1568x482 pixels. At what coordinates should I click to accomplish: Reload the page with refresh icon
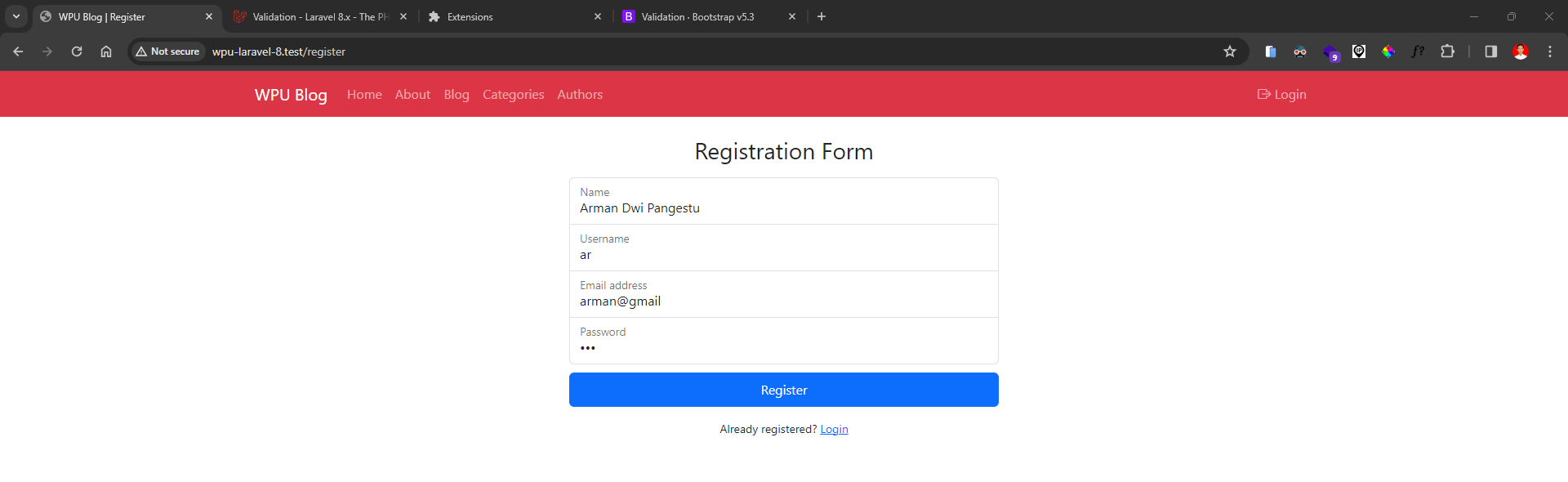click(77, 51)
